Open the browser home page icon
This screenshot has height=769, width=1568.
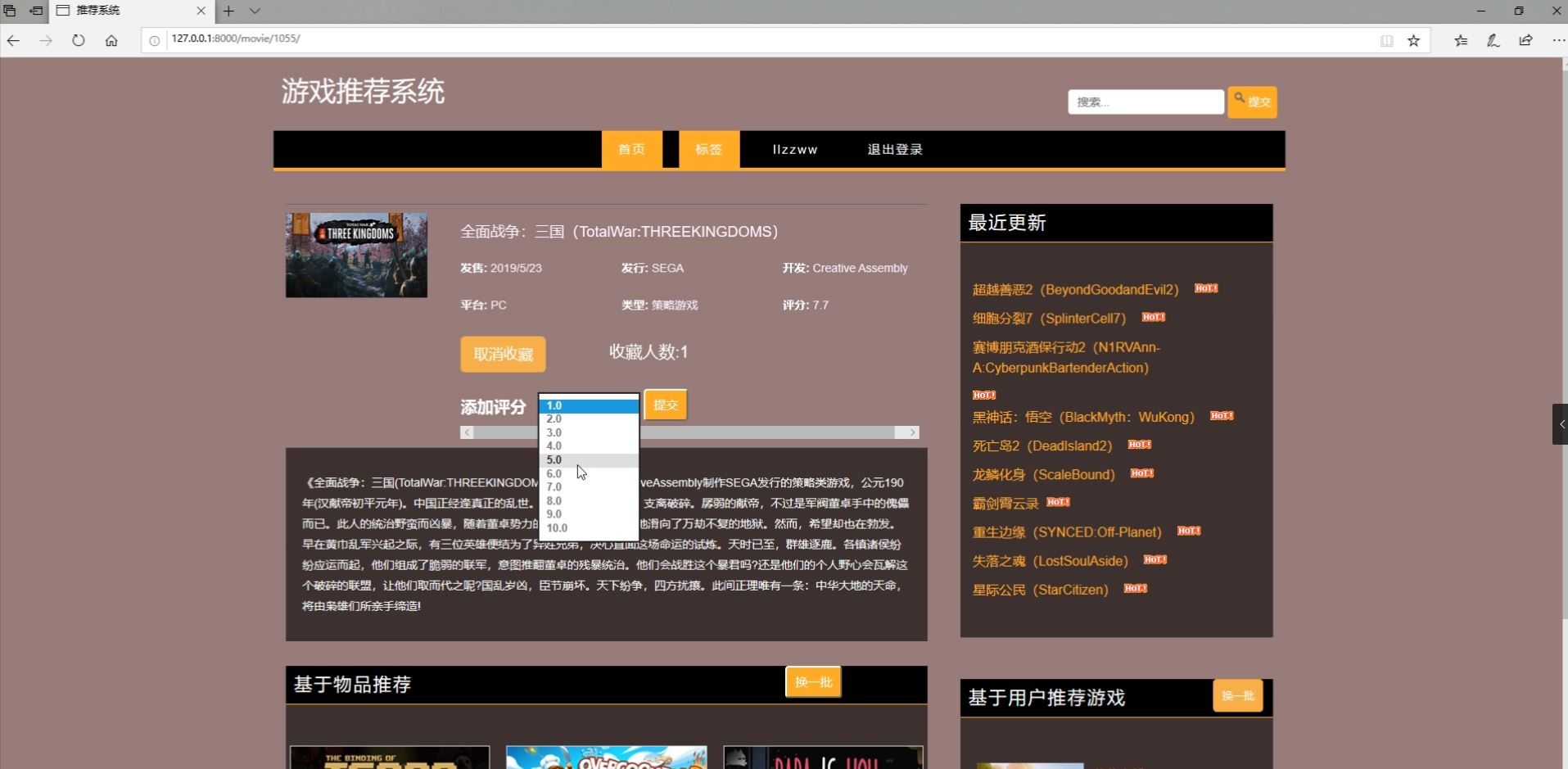click(x=111, y=40)
